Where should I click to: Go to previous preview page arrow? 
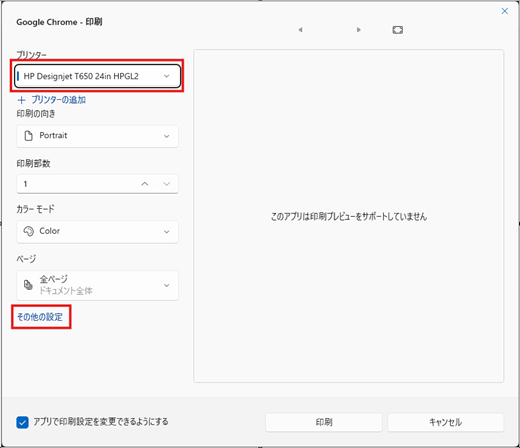pos(300,30)
